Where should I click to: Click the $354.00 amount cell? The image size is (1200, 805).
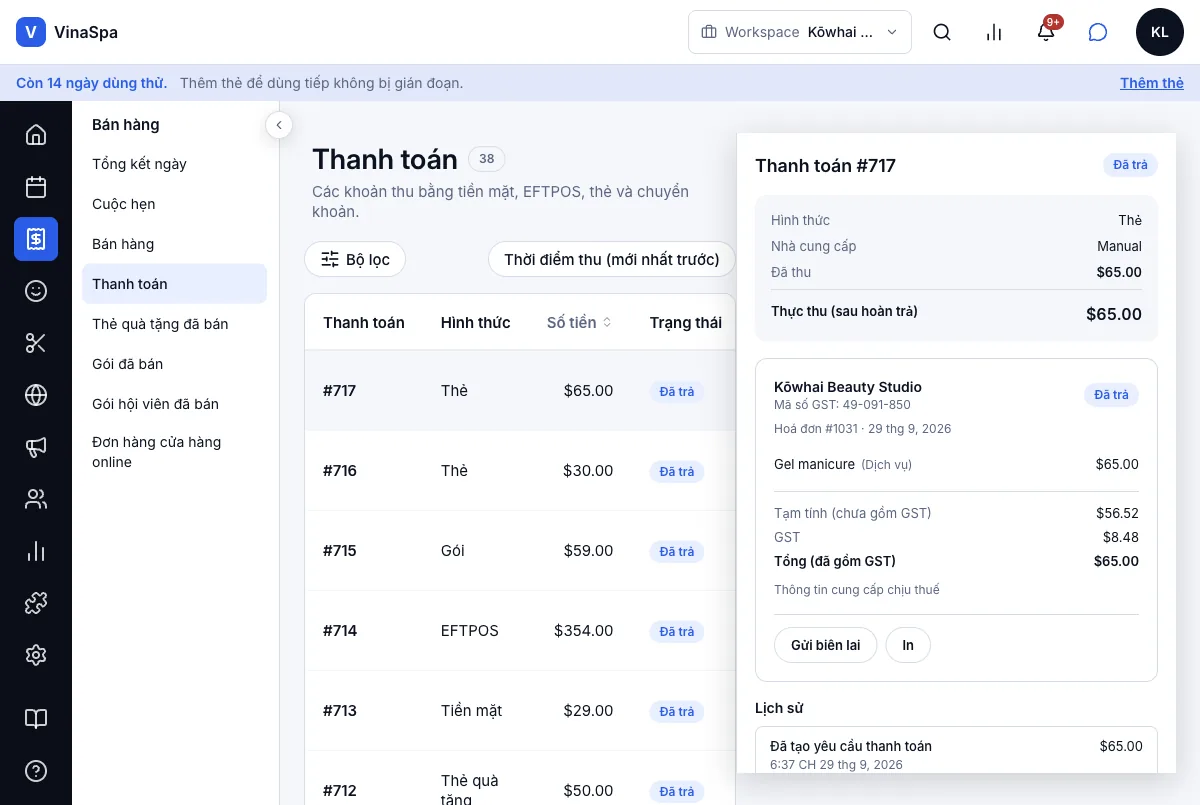584,631
